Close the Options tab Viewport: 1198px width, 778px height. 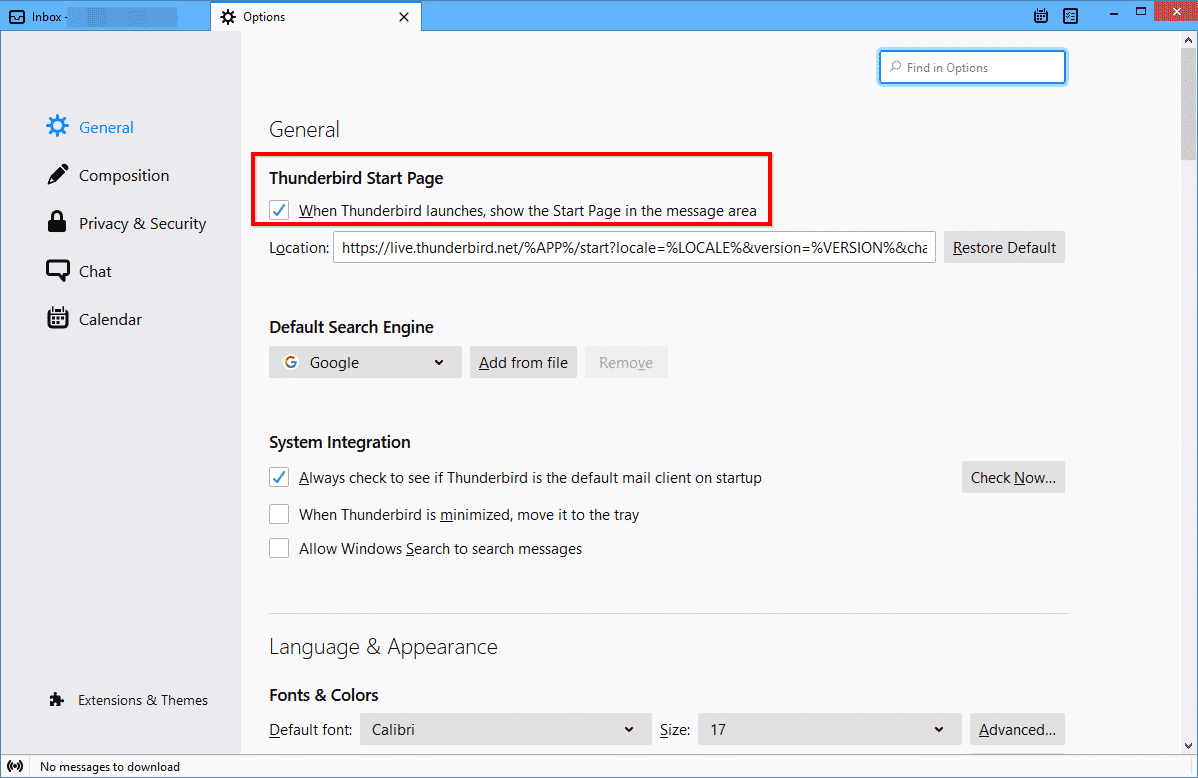(x=404, y=17)
